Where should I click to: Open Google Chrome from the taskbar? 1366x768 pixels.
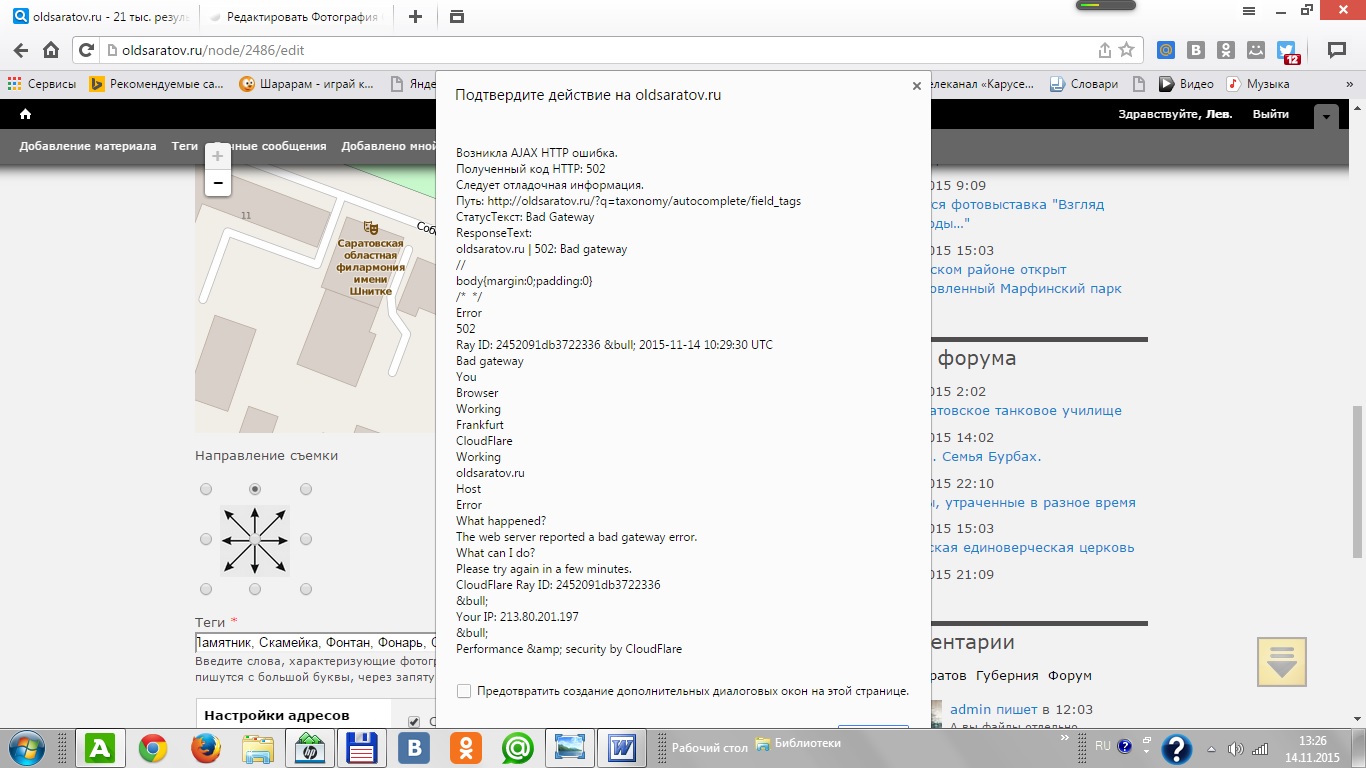152,748
